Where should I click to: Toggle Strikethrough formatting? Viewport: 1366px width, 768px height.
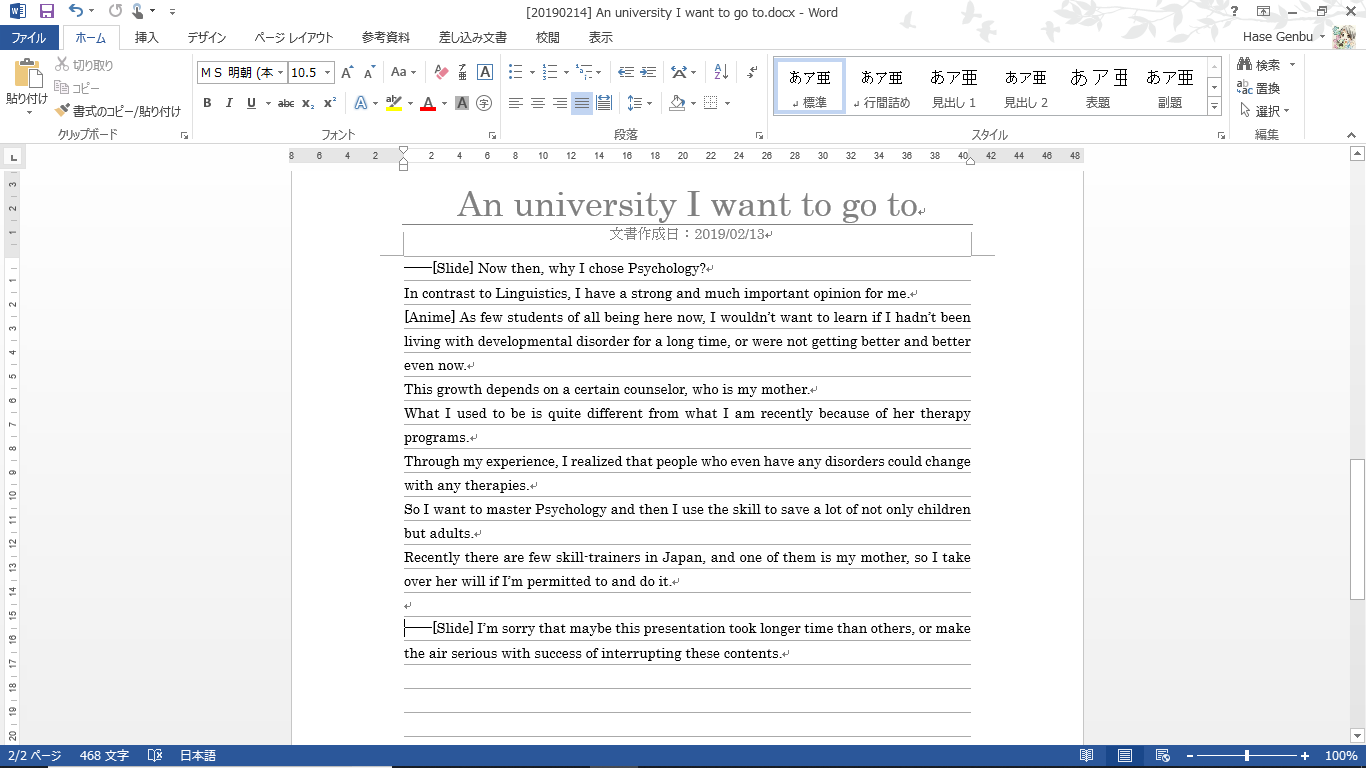(x=286, y=103)
